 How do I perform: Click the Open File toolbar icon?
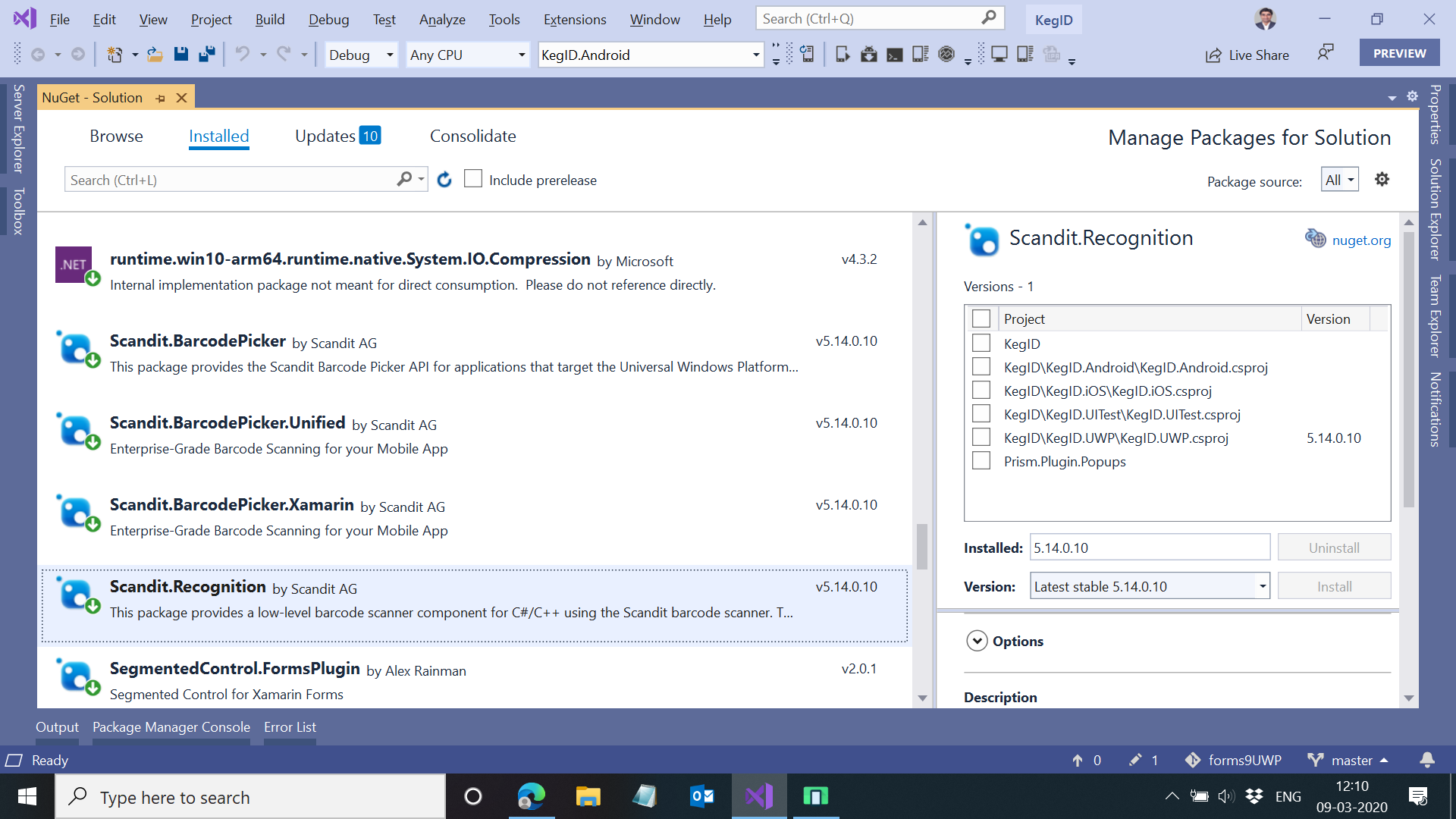coord(155,54)
